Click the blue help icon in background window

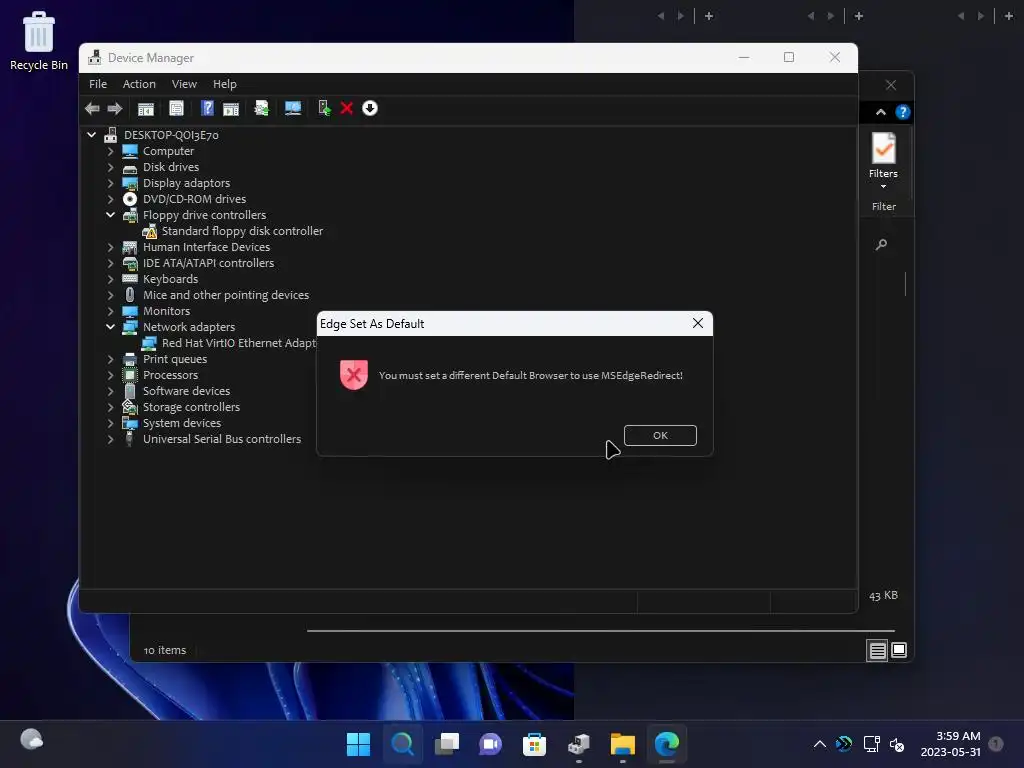903,112
